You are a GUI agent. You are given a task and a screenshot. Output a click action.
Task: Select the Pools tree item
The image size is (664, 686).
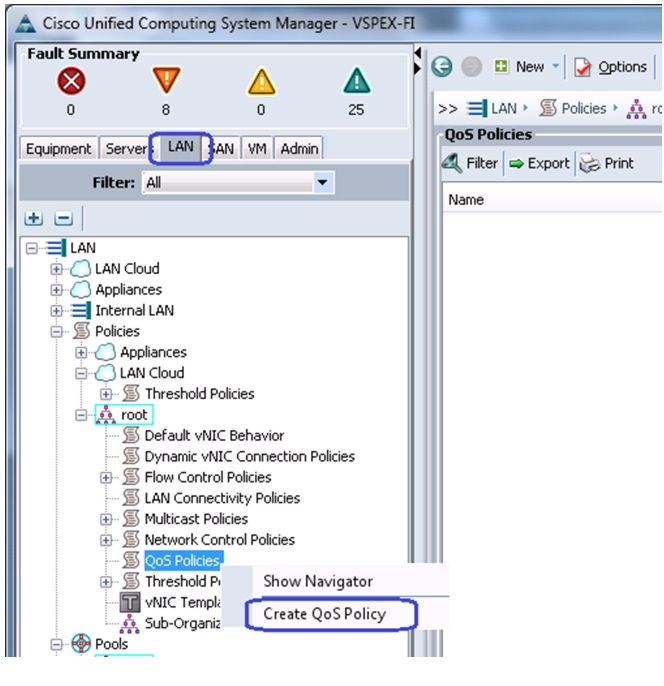pyautogui.click(x=112, y=644)
